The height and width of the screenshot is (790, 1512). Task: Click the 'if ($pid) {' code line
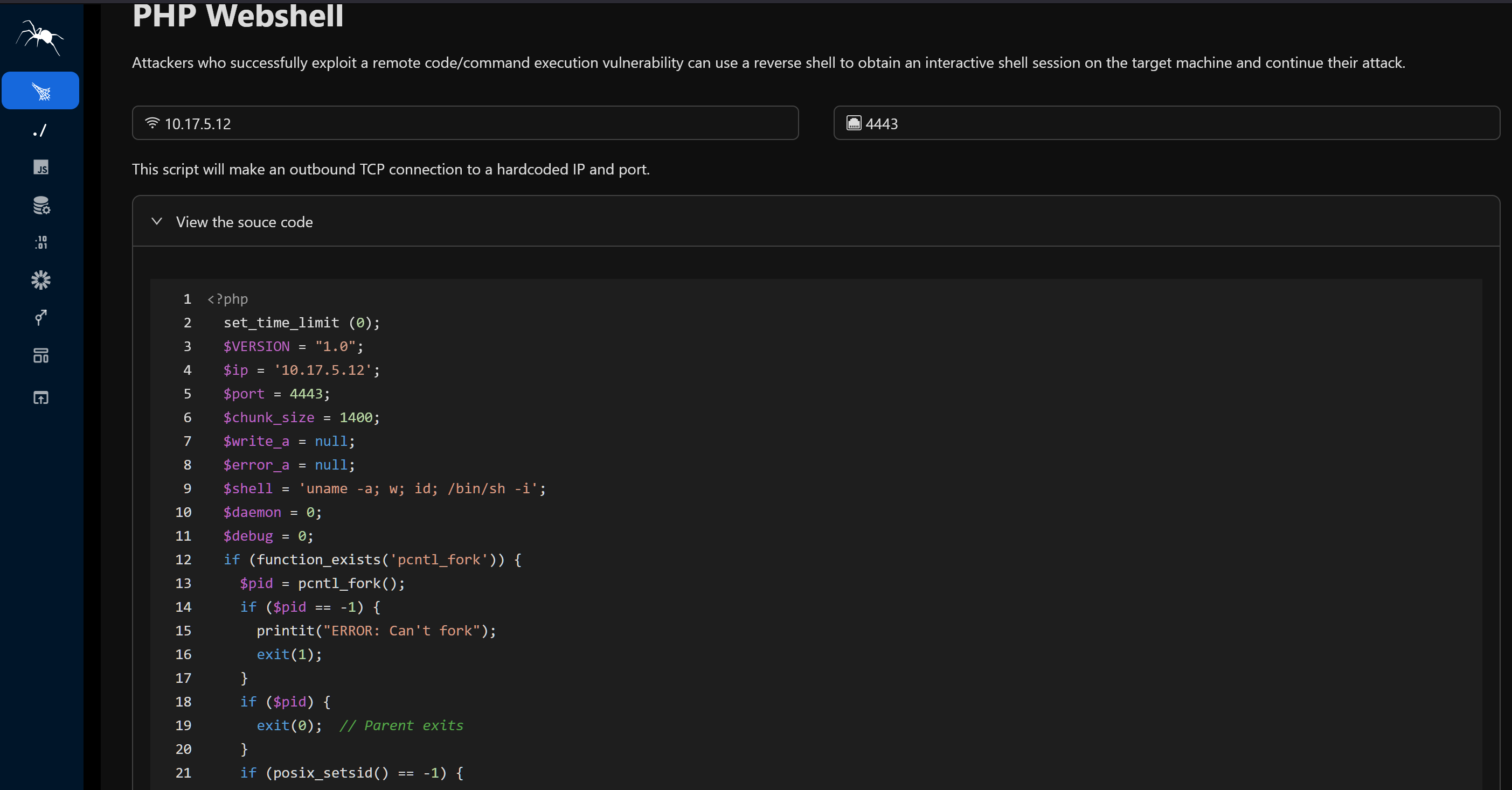(x=285, y=702)
